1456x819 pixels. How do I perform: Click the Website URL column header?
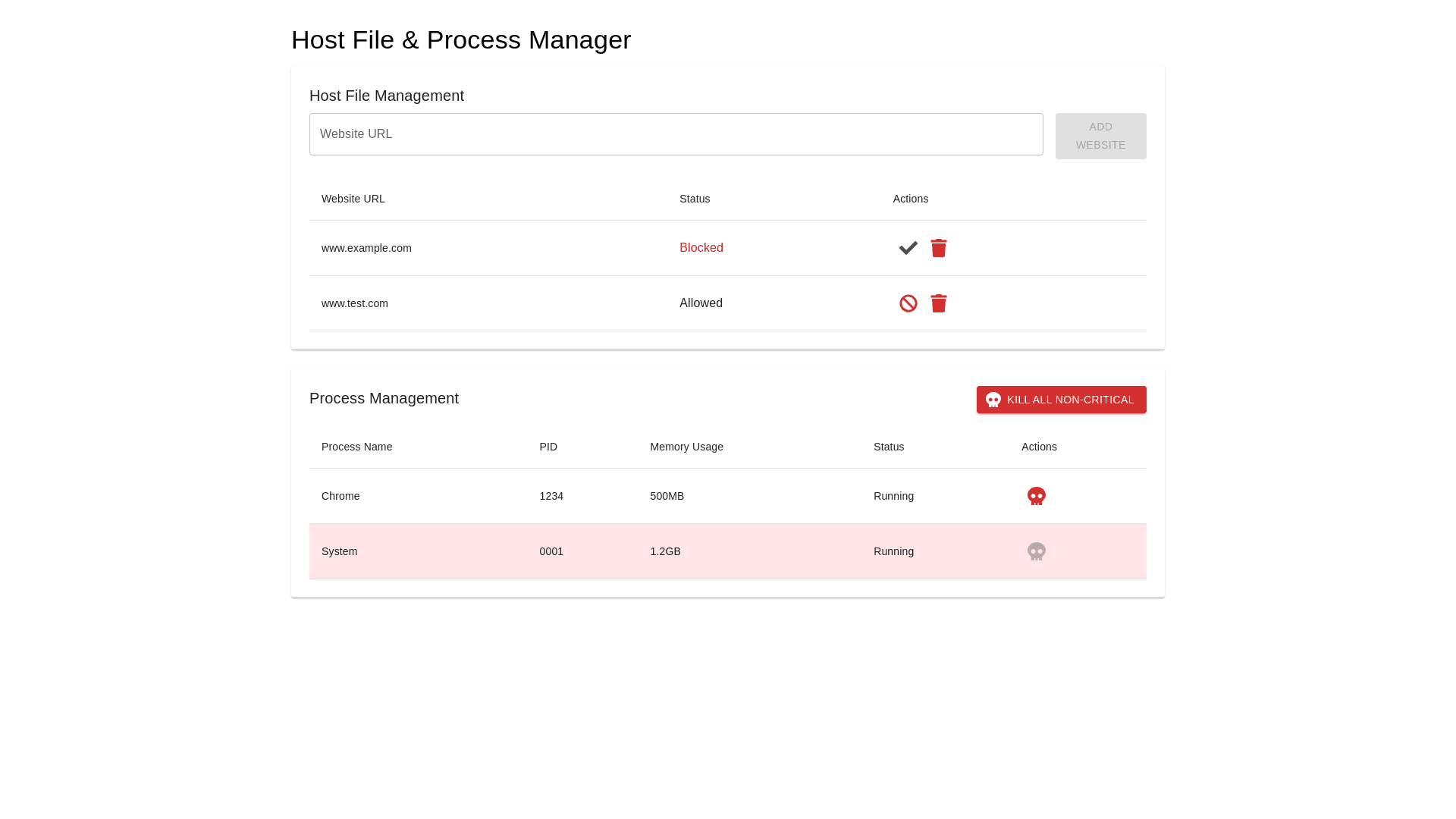pyautogui.click(x=353, y=199)
